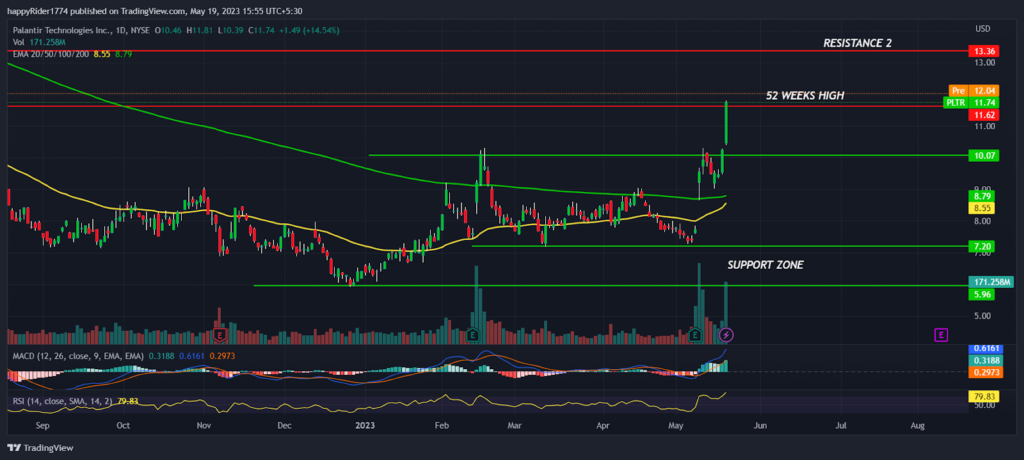Click the Sep label on time axis

(x=42, y=425)
